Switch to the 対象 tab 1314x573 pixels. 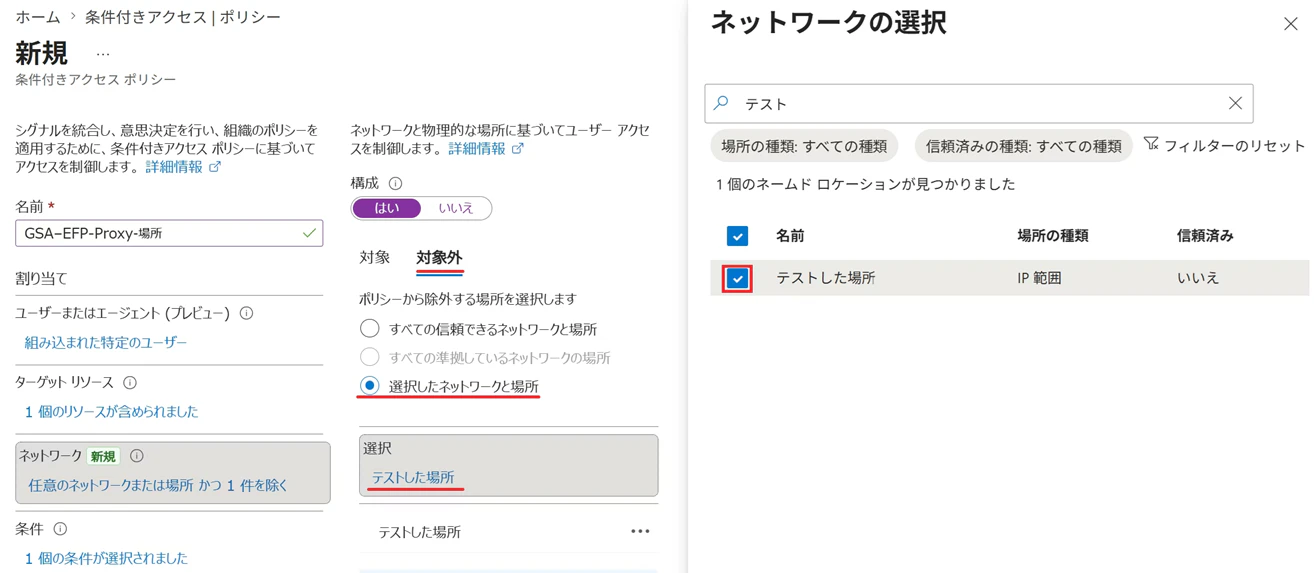pyautogui.click(x=375, y=257)
